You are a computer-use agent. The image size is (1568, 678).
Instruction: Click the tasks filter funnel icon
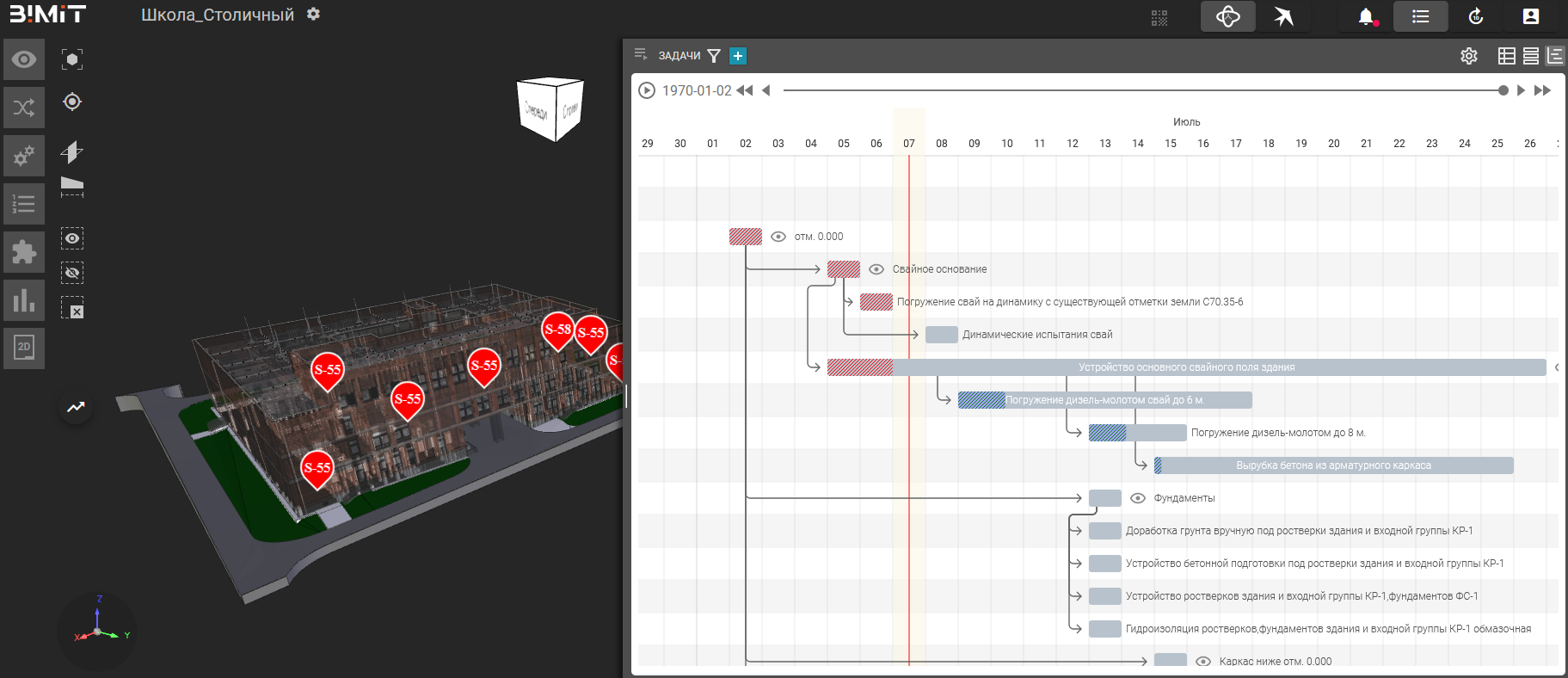(714, 56)
